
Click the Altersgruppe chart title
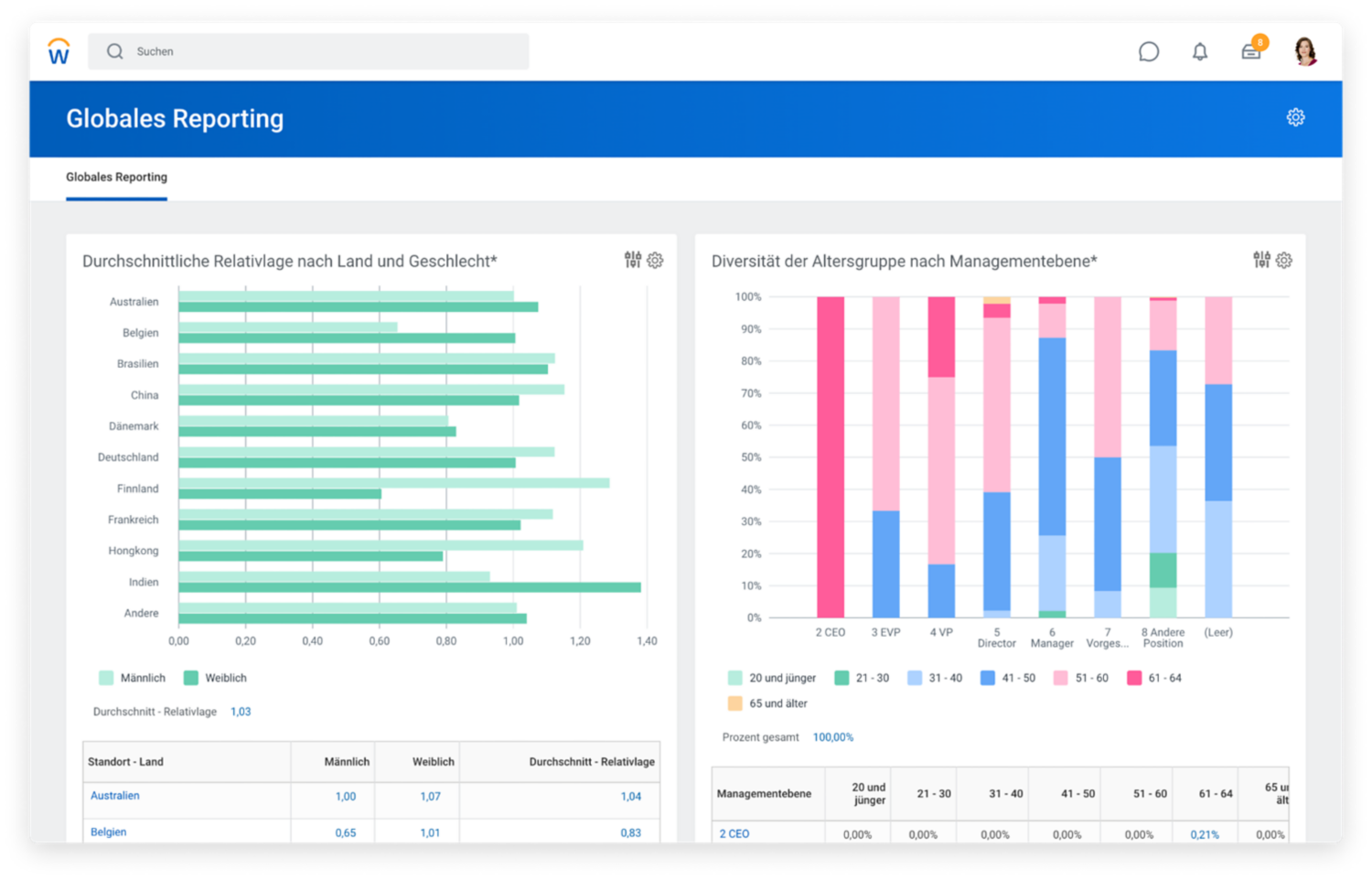[x=905, y=262]
